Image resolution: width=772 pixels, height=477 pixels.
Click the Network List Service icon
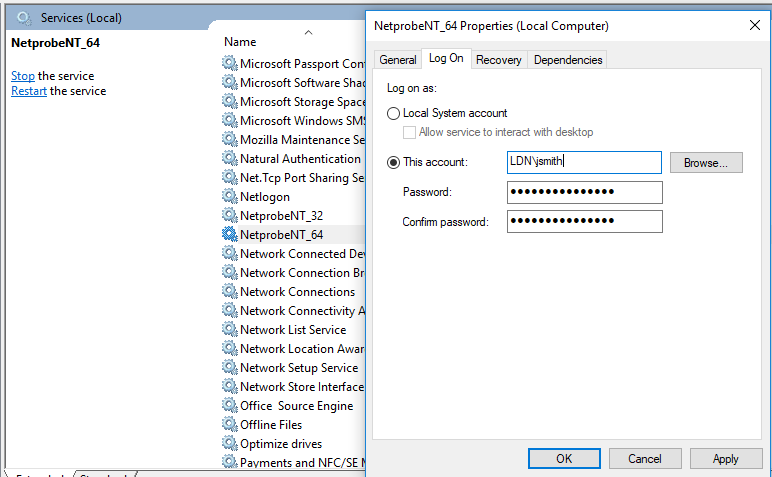[x=230, y=330]
